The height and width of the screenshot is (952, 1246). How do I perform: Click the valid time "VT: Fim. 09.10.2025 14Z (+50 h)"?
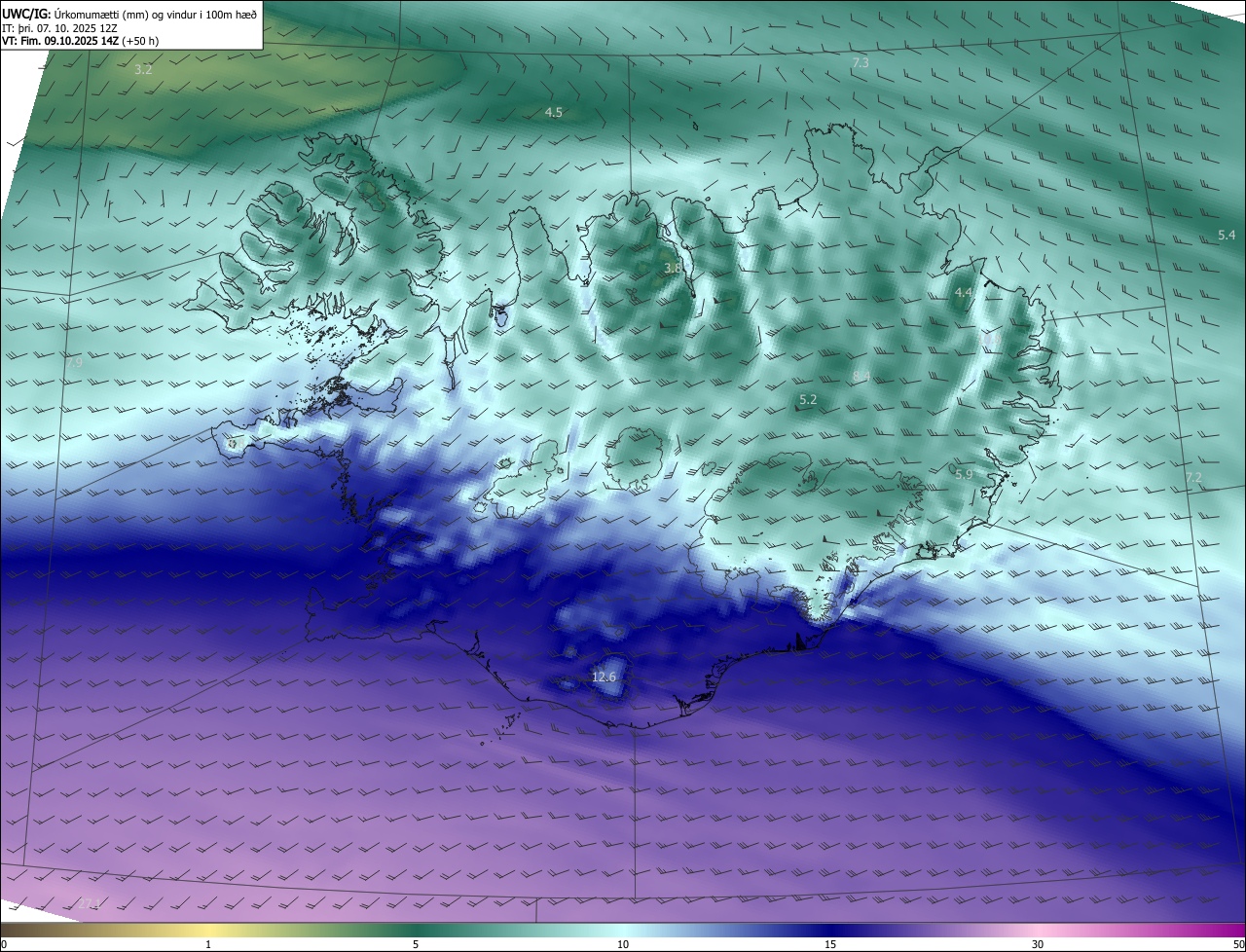tap(80, 41)
